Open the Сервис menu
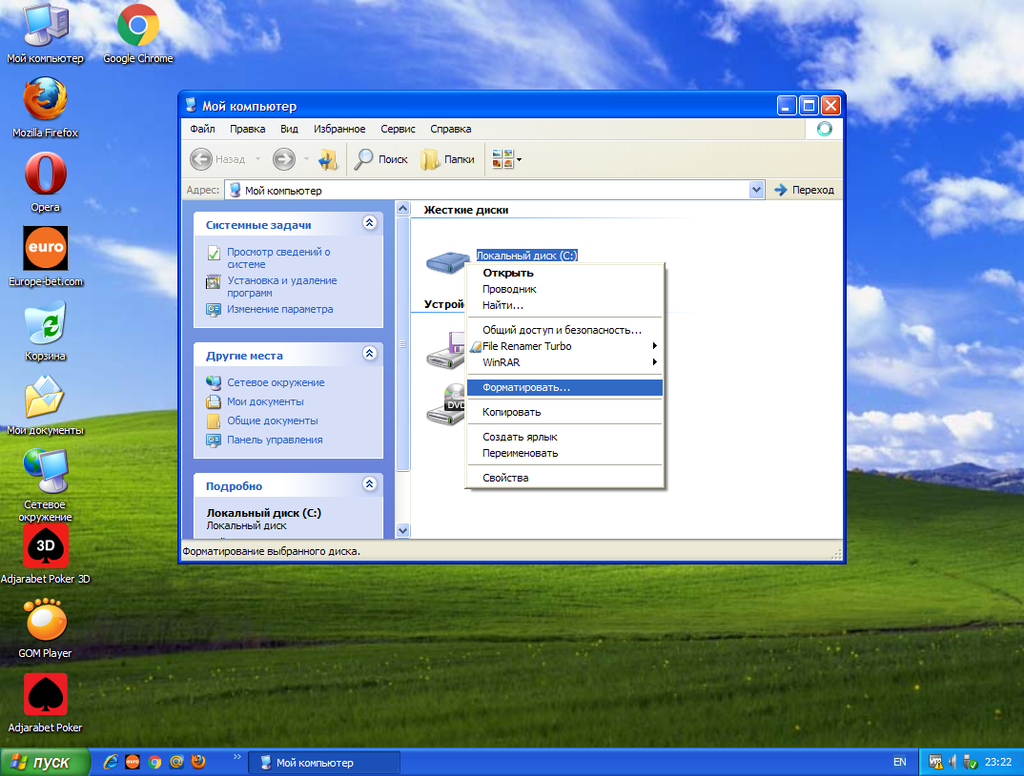 pos(398,129)
